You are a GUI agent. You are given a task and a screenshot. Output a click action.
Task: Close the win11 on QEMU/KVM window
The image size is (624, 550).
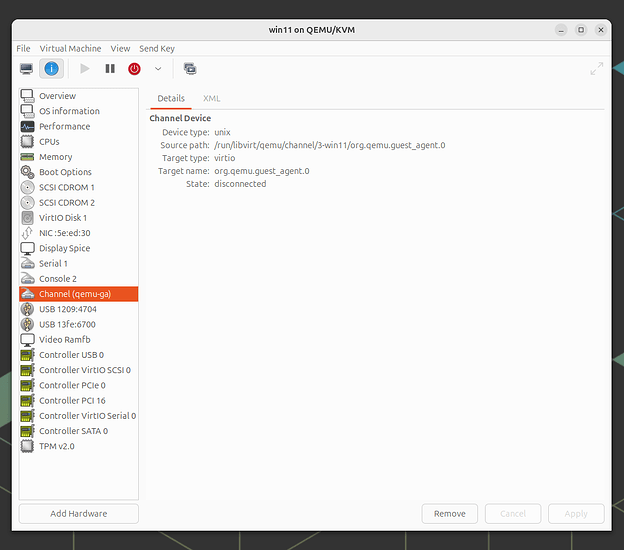(x=601, y=30)
